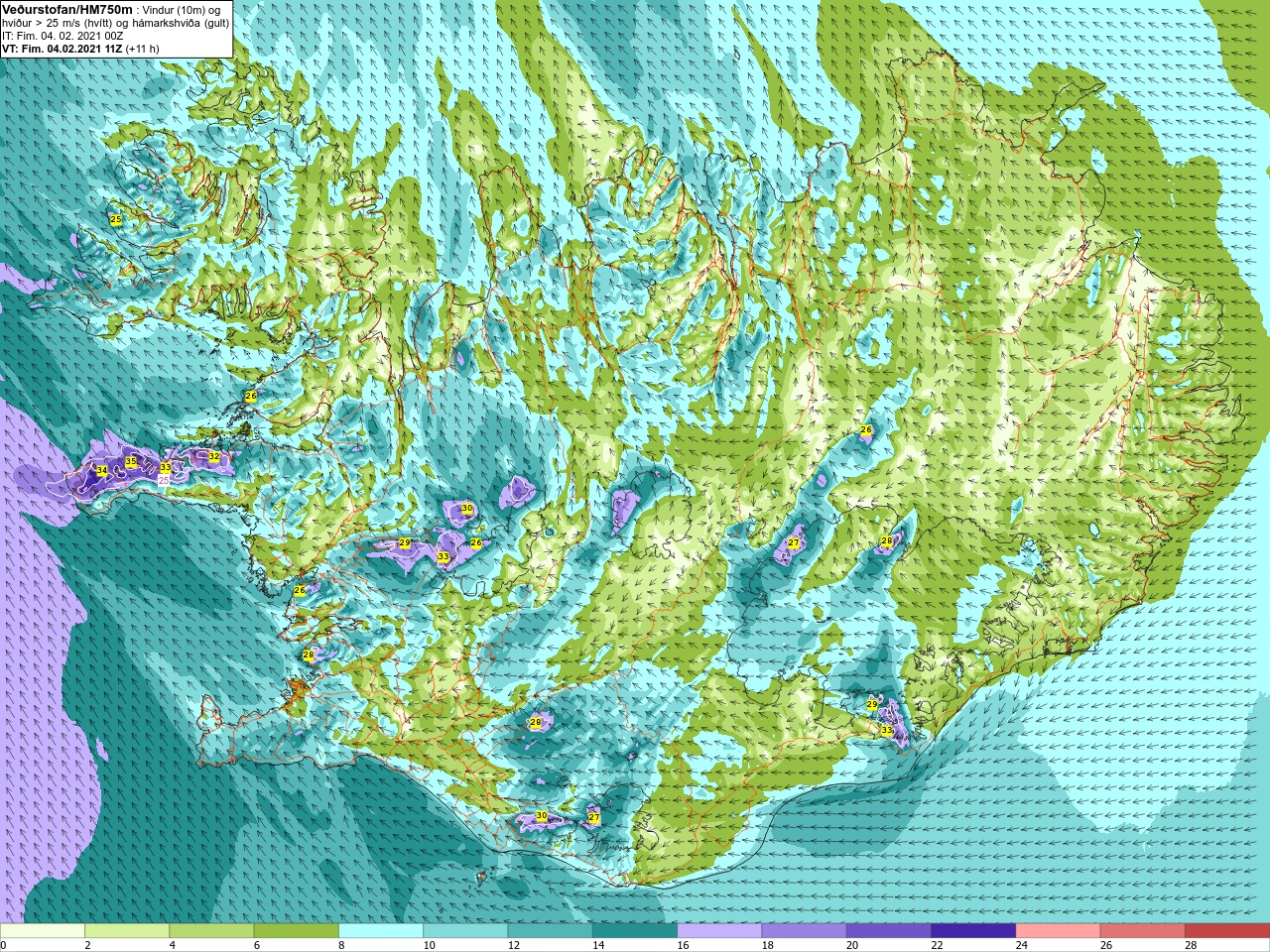Select the above-28 m/s red legend swatch
The width and height of the screenshot is (1270, 952).
click(x=1226, y=931)
